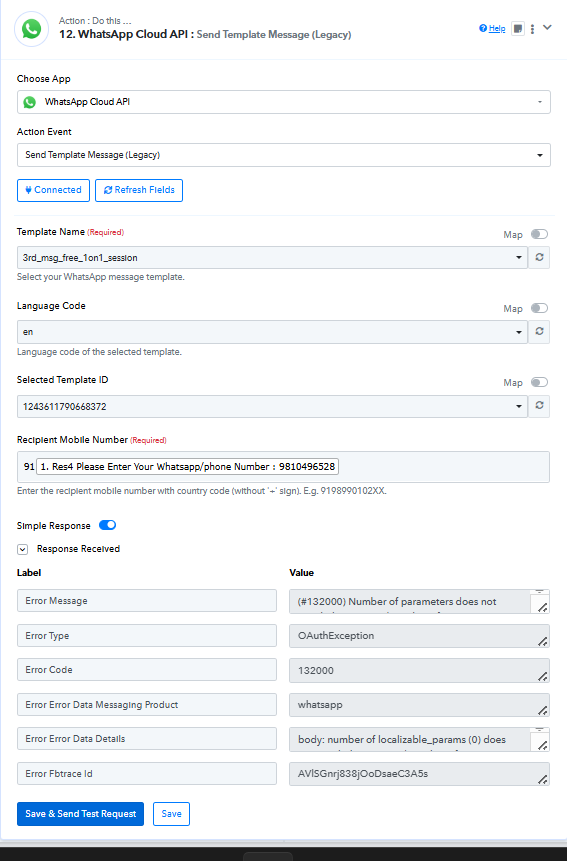Toggle Map switch for Template Name
Image resolution: width=567 pixels, height=861 pixels.
tap(540, 234)
